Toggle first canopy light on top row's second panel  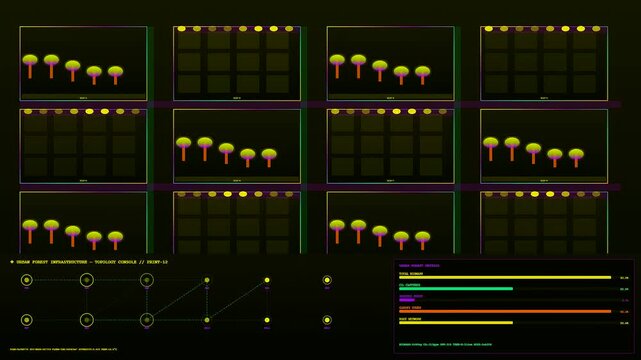(x=182, y=29)
